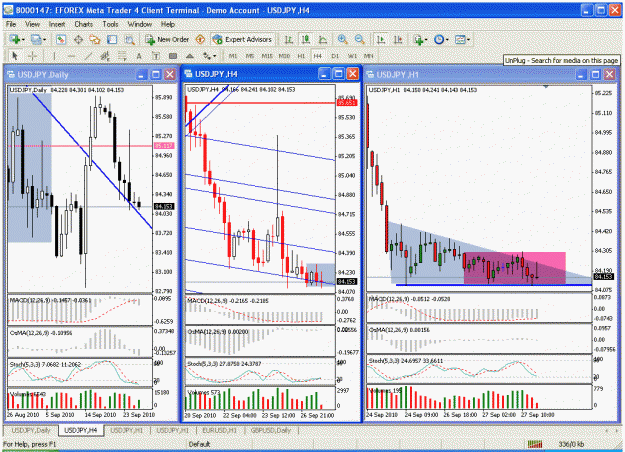Select the Text Label 'T' tool
The height and width of the screenshot is (452, 625).
pos(156,56)
